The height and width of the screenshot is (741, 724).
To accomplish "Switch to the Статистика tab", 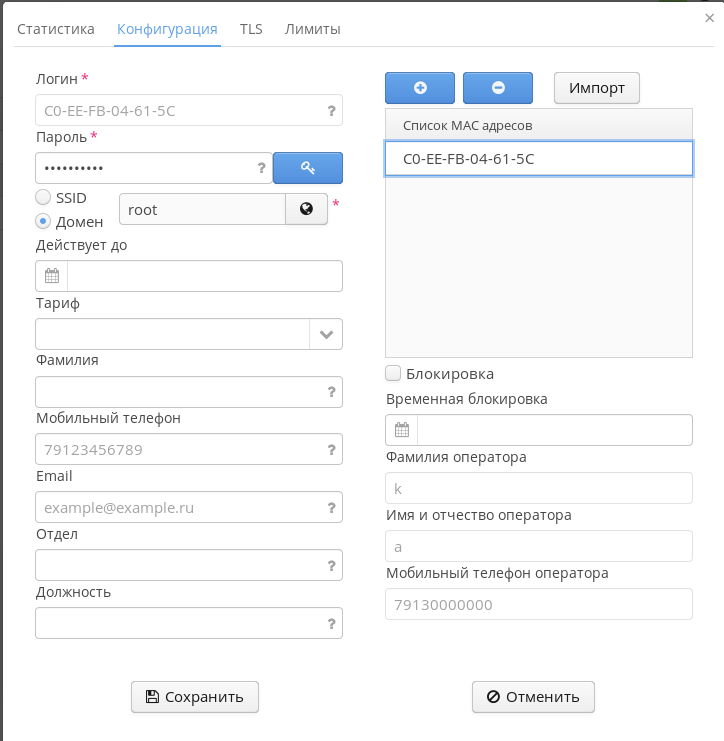I will point(56,29).
